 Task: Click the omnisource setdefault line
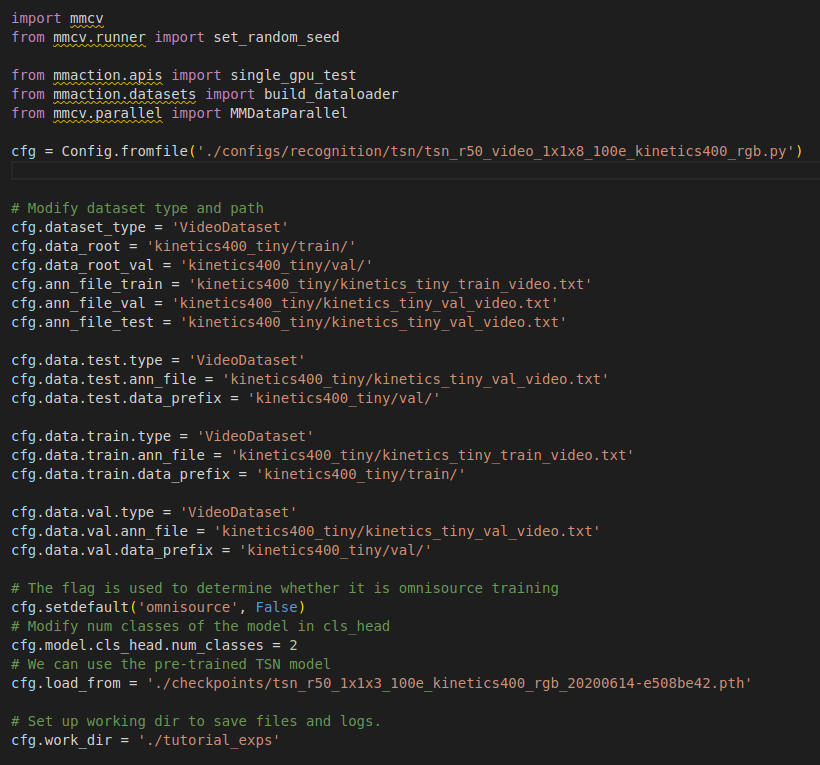click(x=160, y=607)
